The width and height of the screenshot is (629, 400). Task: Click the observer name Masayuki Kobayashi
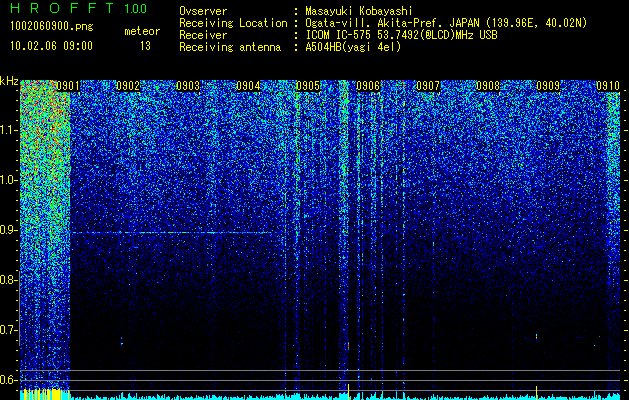[x=358, y=11]
